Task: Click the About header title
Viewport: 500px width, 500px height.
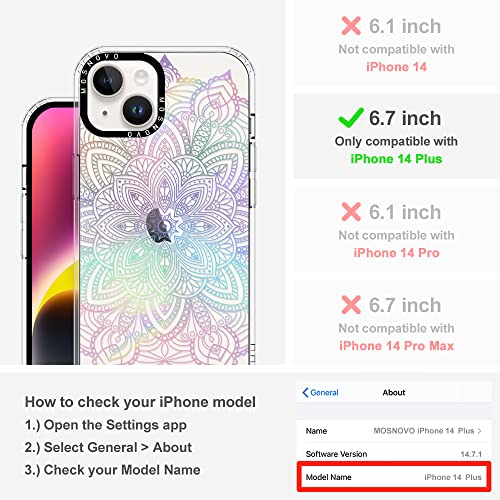Action: 394,392
